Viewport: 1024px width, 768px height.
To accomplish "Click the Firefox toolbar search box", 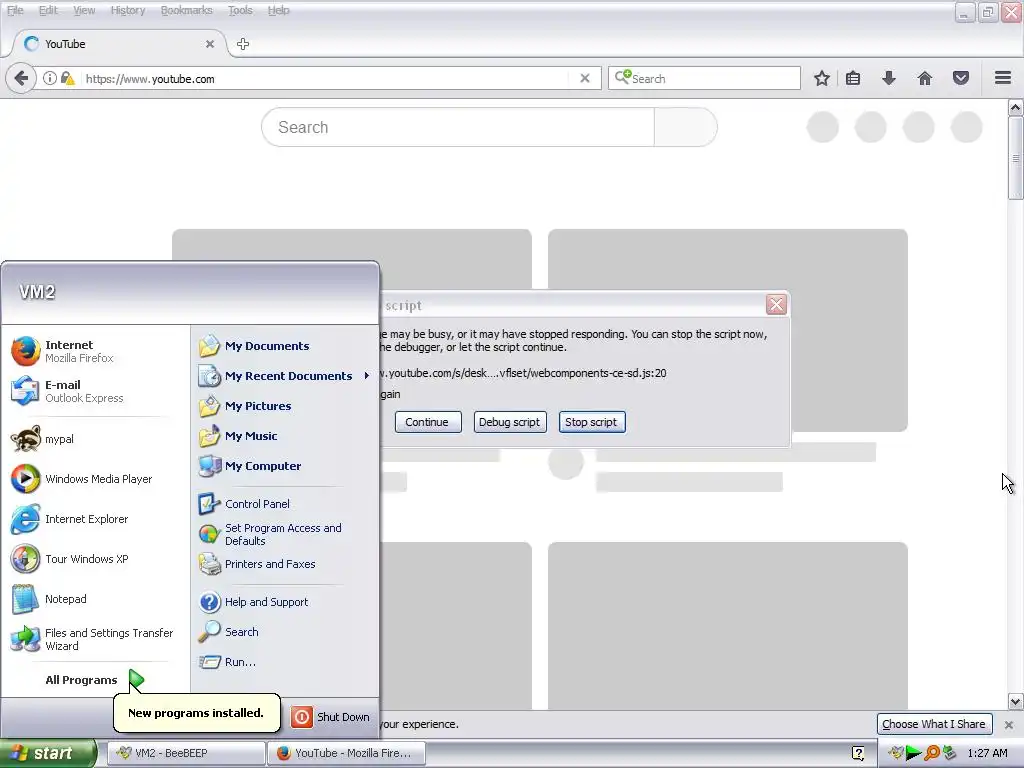I will [705, 78].
